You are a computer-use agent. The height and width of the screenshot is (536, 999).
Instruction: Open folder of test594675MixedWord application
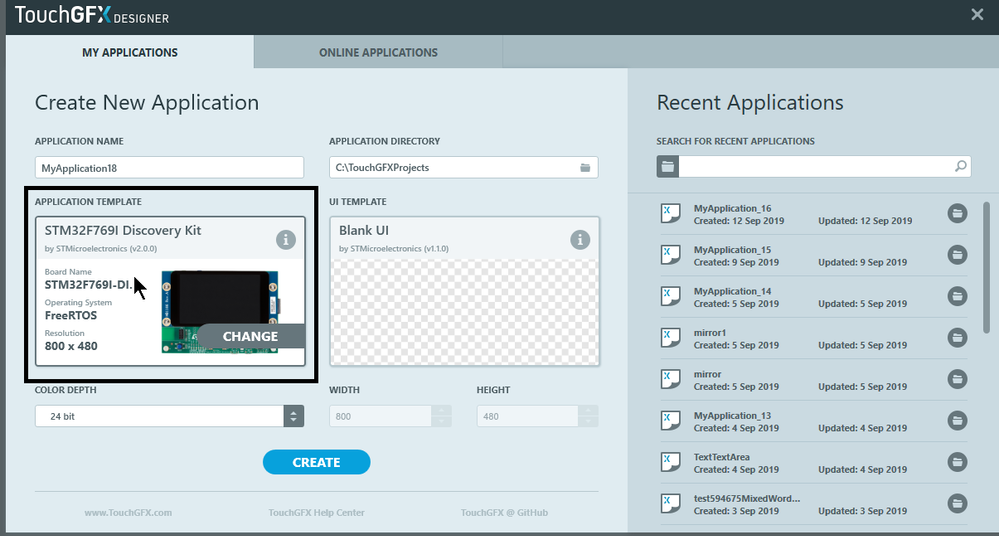click(x=957, y=503)
